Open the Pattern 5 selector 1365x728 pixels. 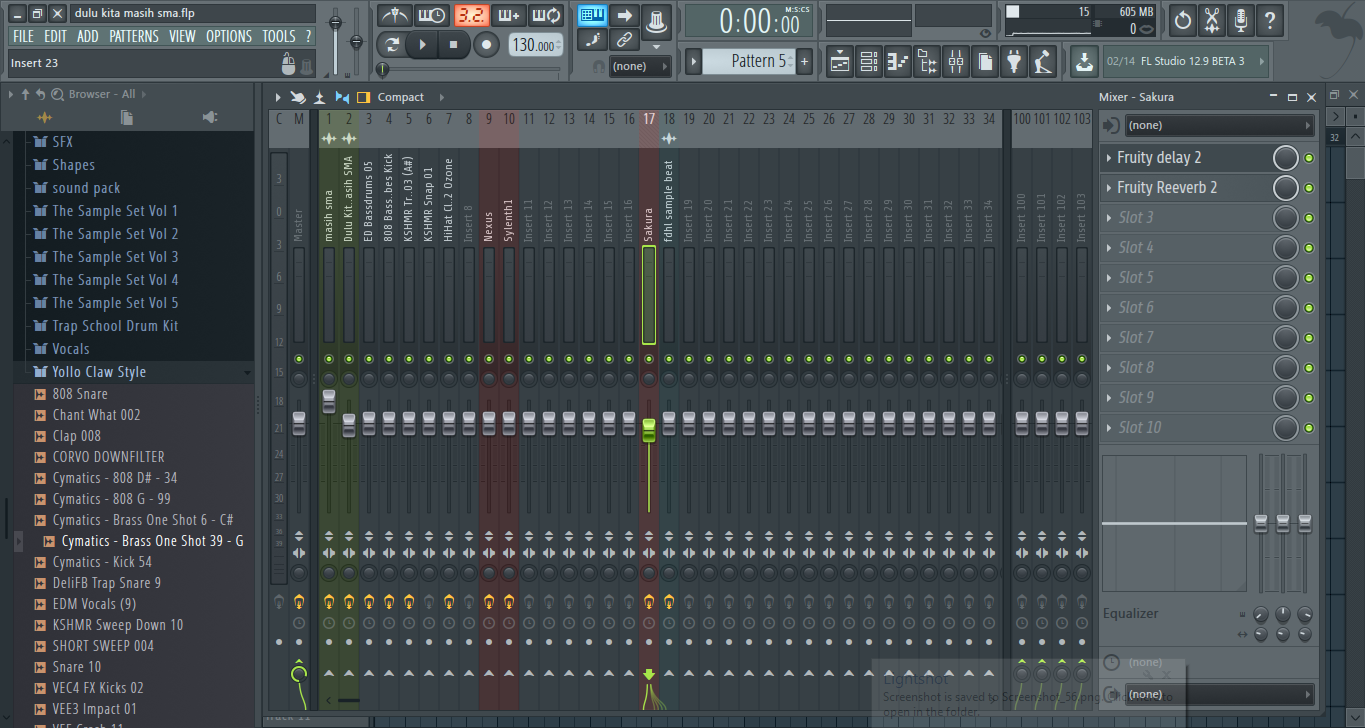point(748,61)
